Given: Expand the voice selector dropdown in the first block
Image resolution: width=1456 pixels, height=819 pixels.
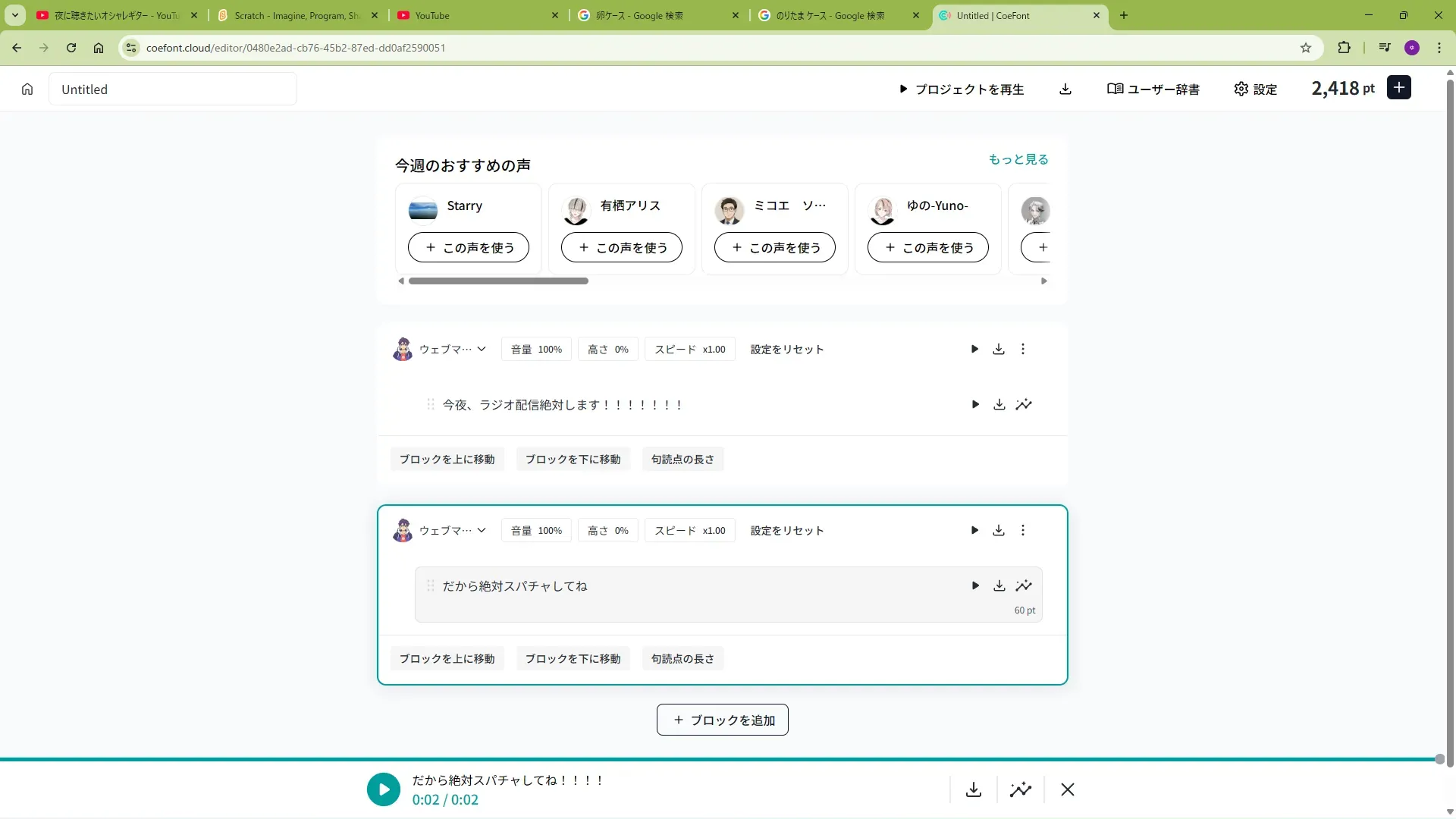Looking at the screenshot, I should pyautogui.click(x=482, y=350).
